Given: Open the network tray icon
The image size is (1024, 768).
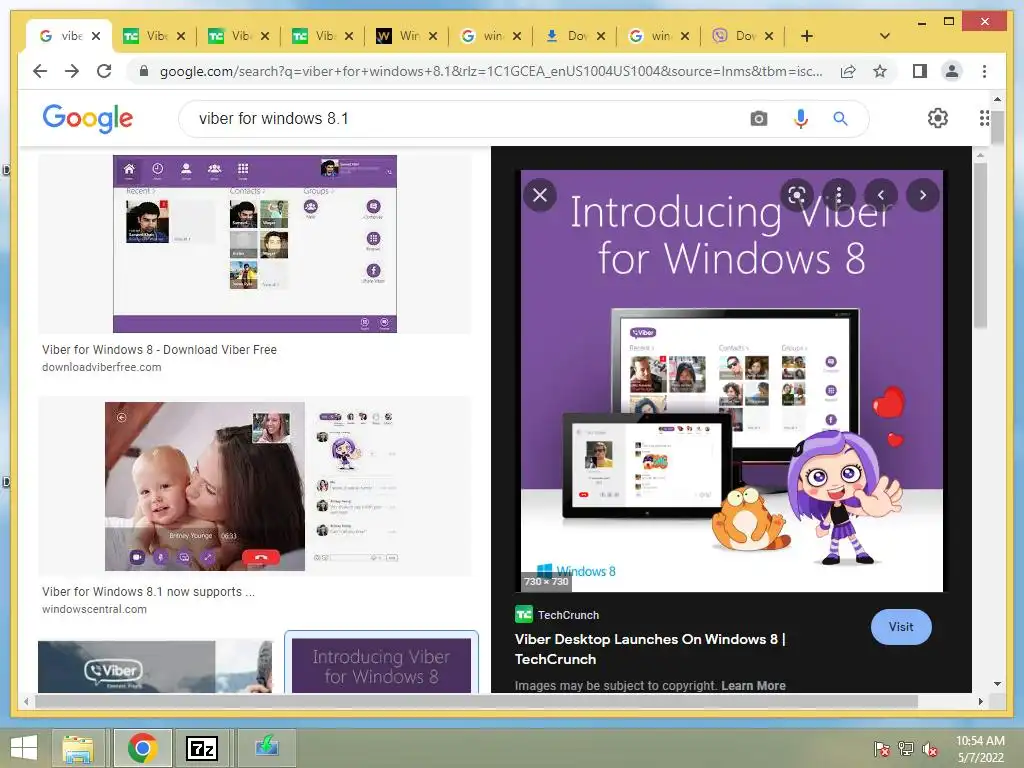Looking at the screenshot, I should (x=906, y=749).
